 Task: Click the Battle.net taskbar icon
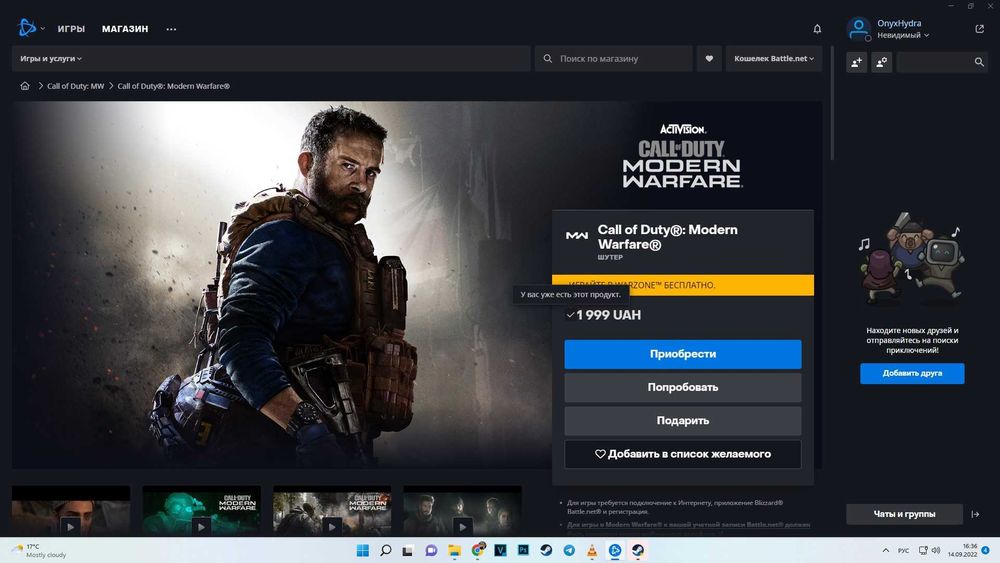click(x=615, y=550)
